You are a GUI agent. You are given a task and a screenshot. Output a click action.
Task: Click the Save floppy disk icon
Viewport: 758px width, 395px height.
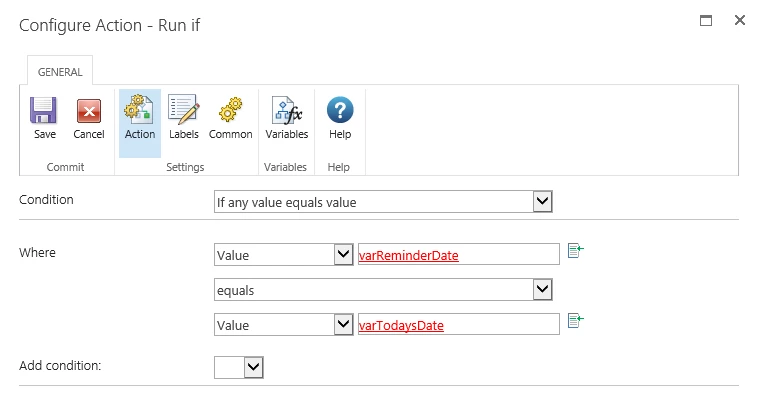point(44,111)
